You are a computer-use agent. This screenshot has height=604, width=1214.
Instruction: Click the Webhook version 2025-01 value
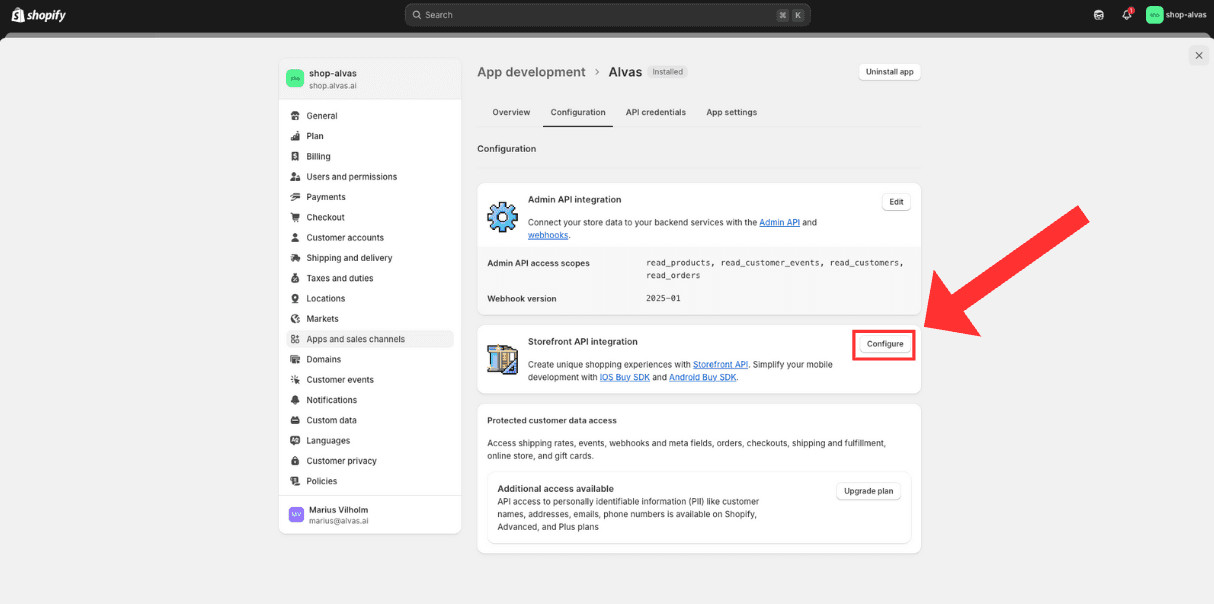[663, 298]
